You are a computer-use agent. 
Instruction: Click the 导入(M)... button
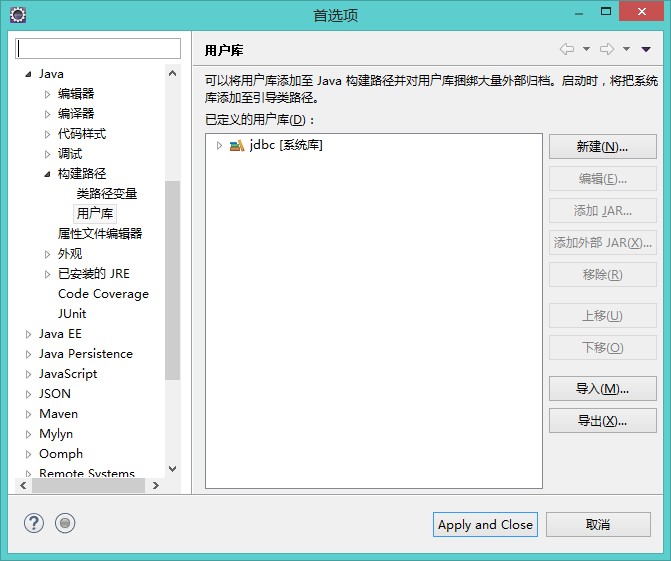603,389
